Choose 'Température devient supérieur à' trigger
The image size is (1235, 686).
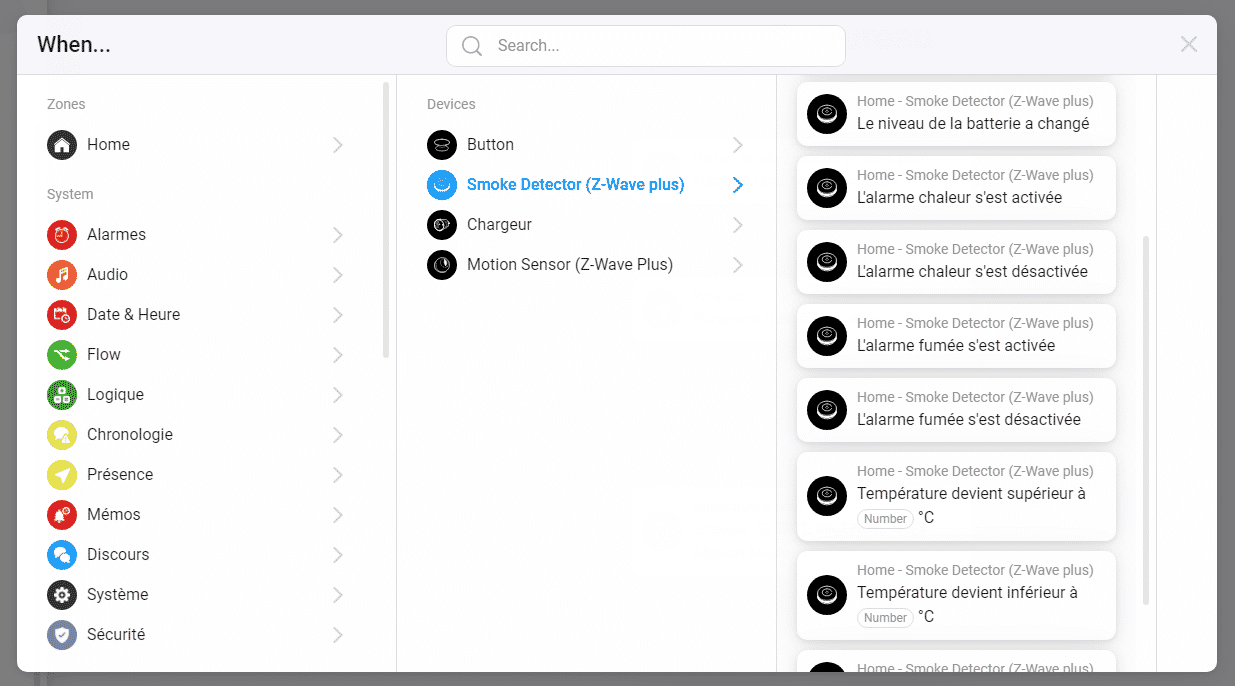[956, 496]
